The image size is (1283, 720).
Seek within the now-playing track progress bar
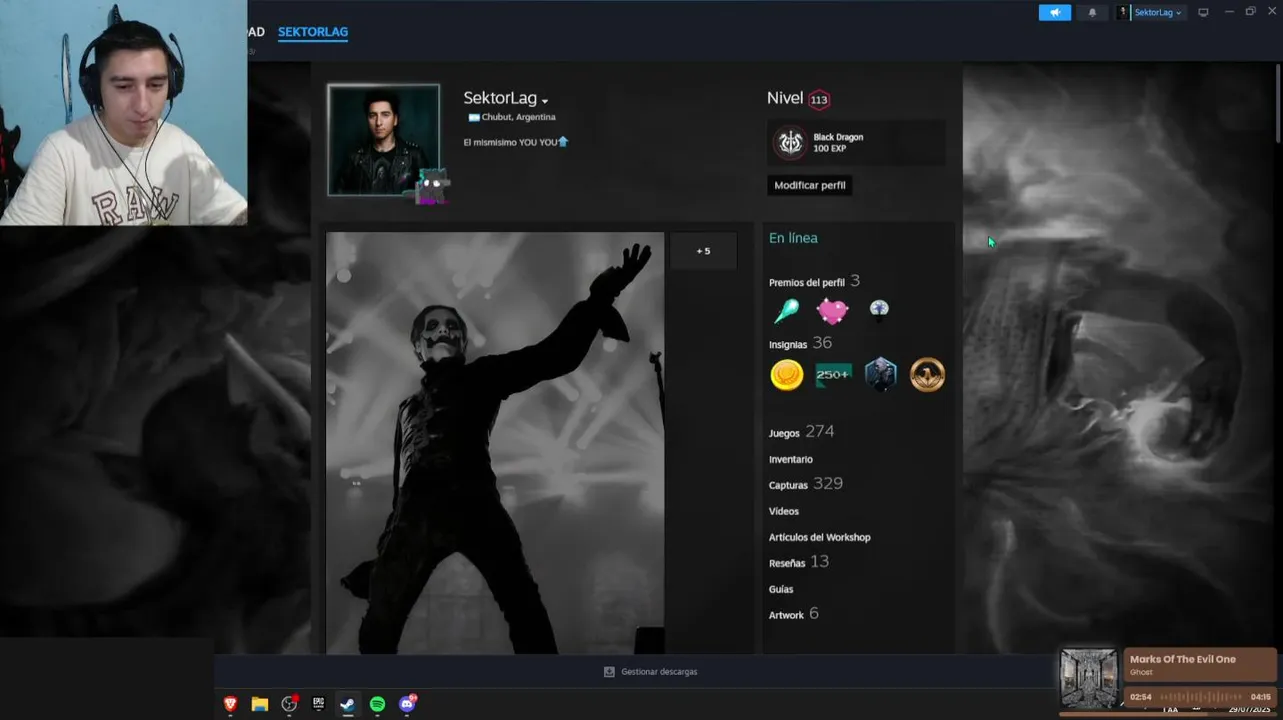[x=1200, y=697]
